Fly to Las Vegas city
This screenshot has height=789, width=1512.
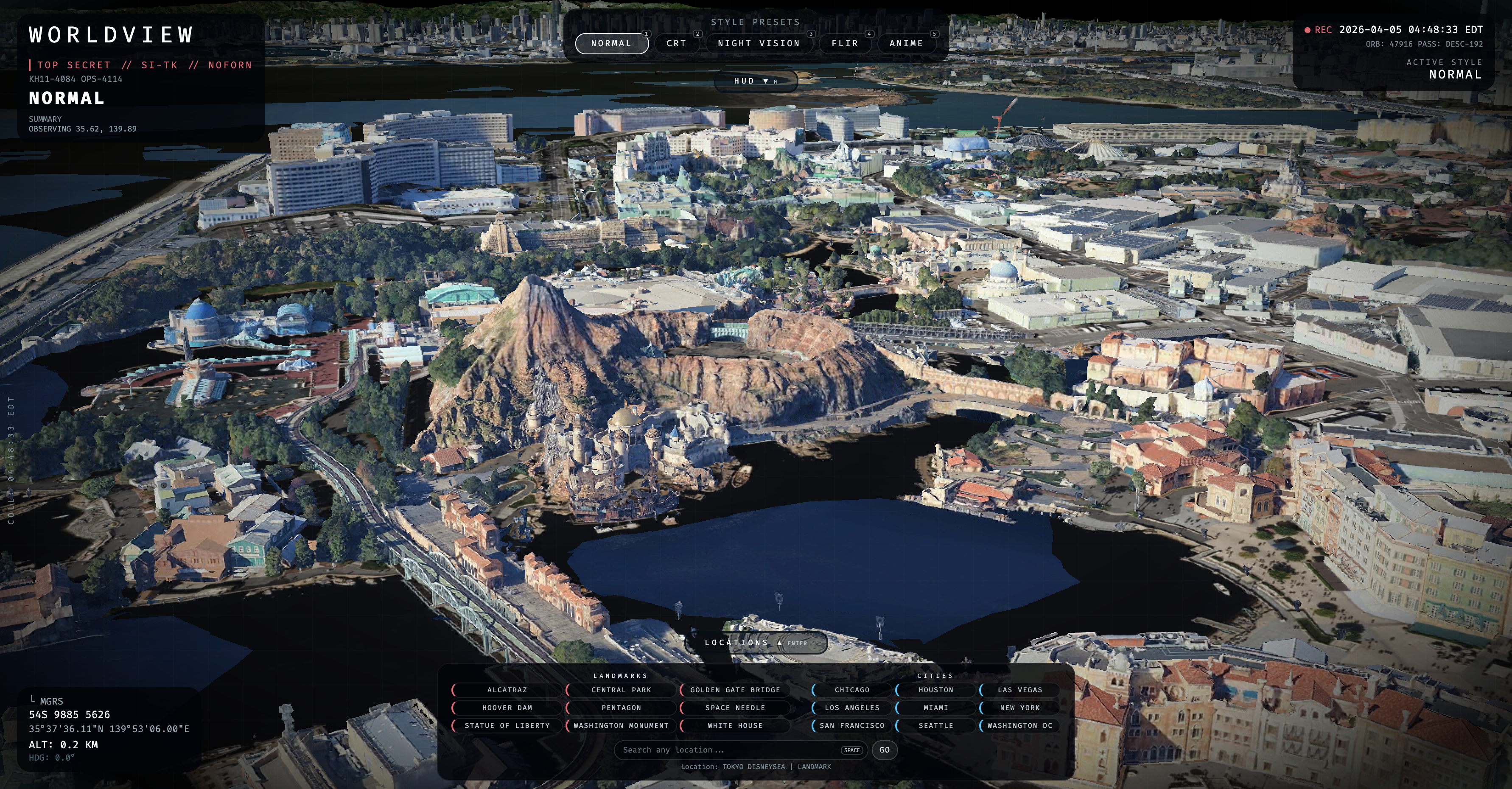pos(1019,691)
